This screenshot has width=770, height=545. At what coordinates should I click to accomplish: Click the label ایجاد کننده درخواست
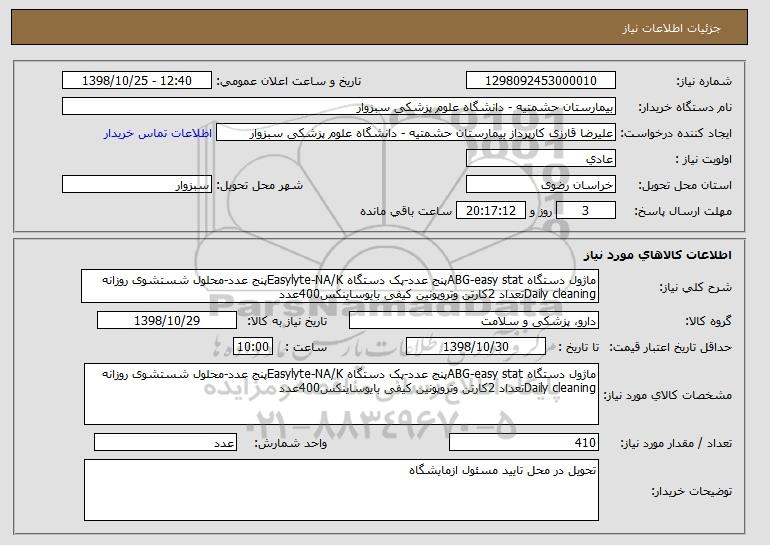(676, 134)
